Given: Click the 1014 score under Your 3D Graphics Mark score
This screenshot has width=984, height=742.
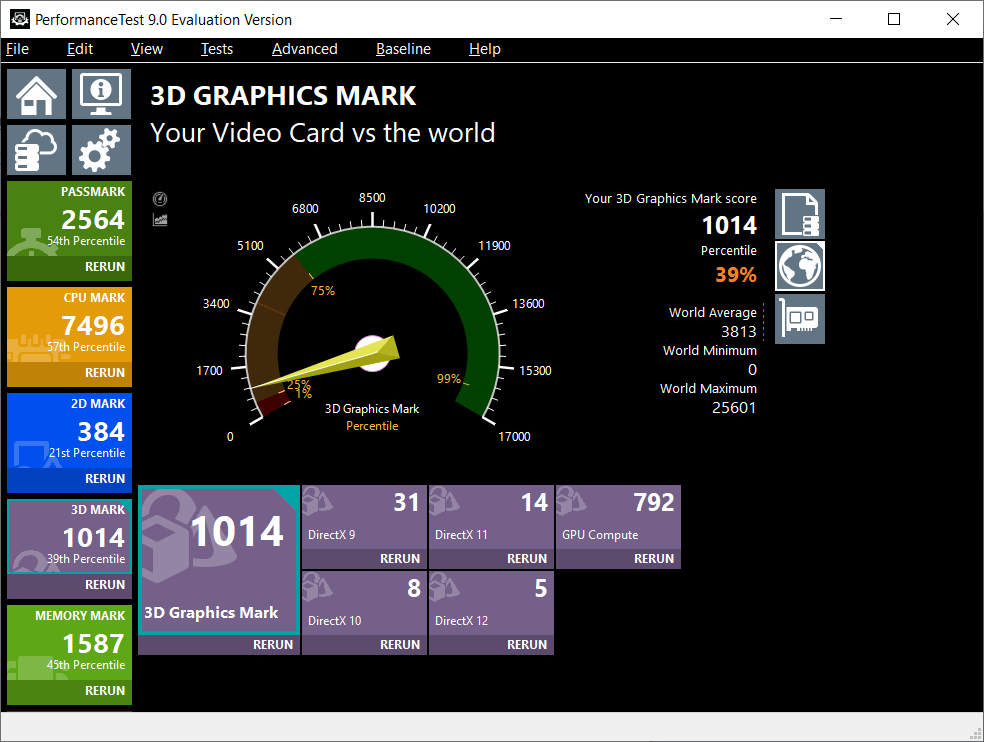Looking at the screenshot, I should 729,225.
